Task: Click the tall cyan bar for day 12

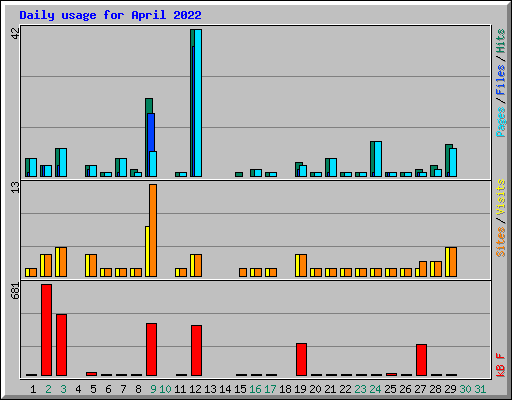Action: [x=198, y=103]
